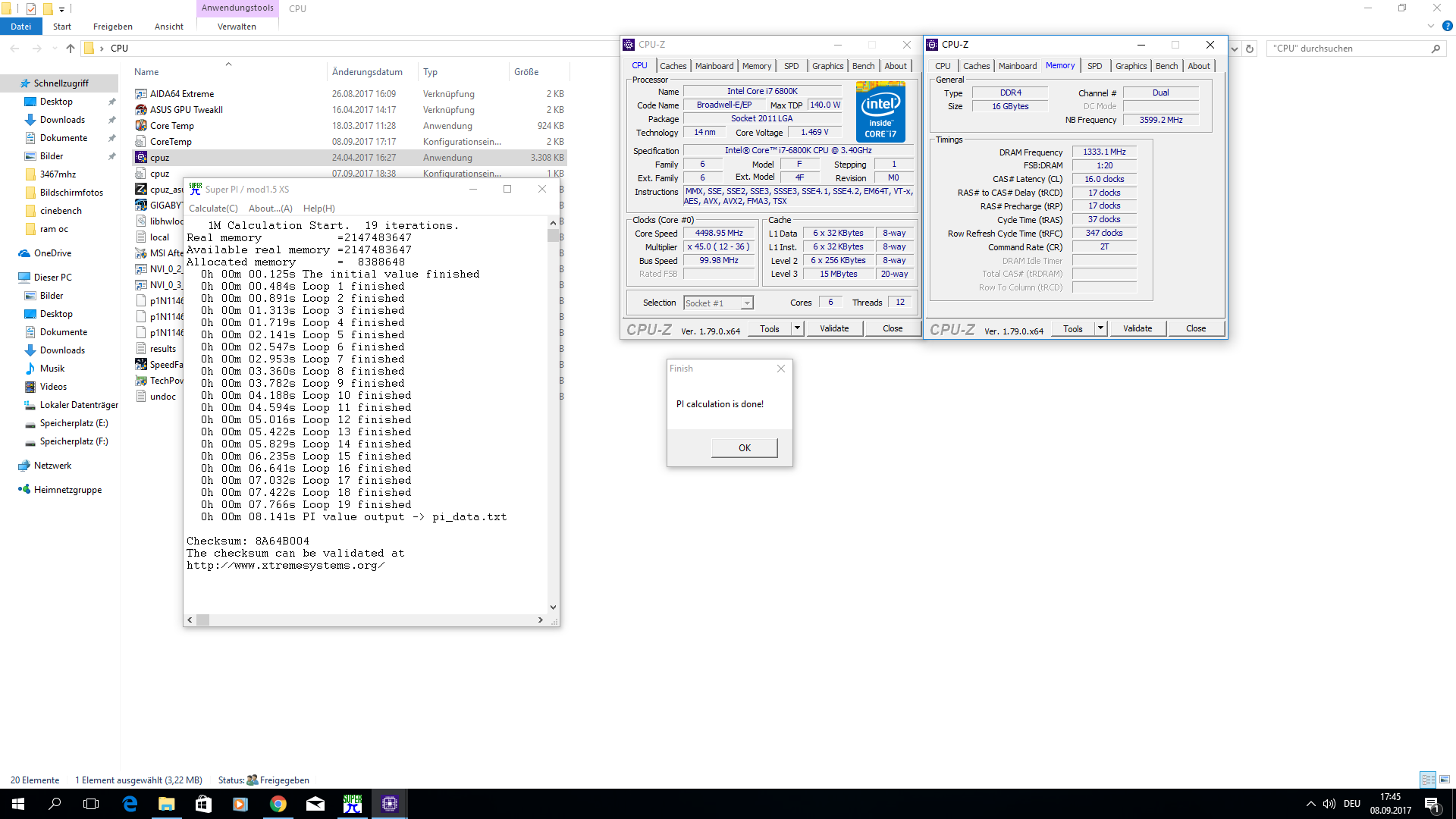1456x819 pixels.
Task: Open the volume control in the tray
Action: tap(1329, 804)
